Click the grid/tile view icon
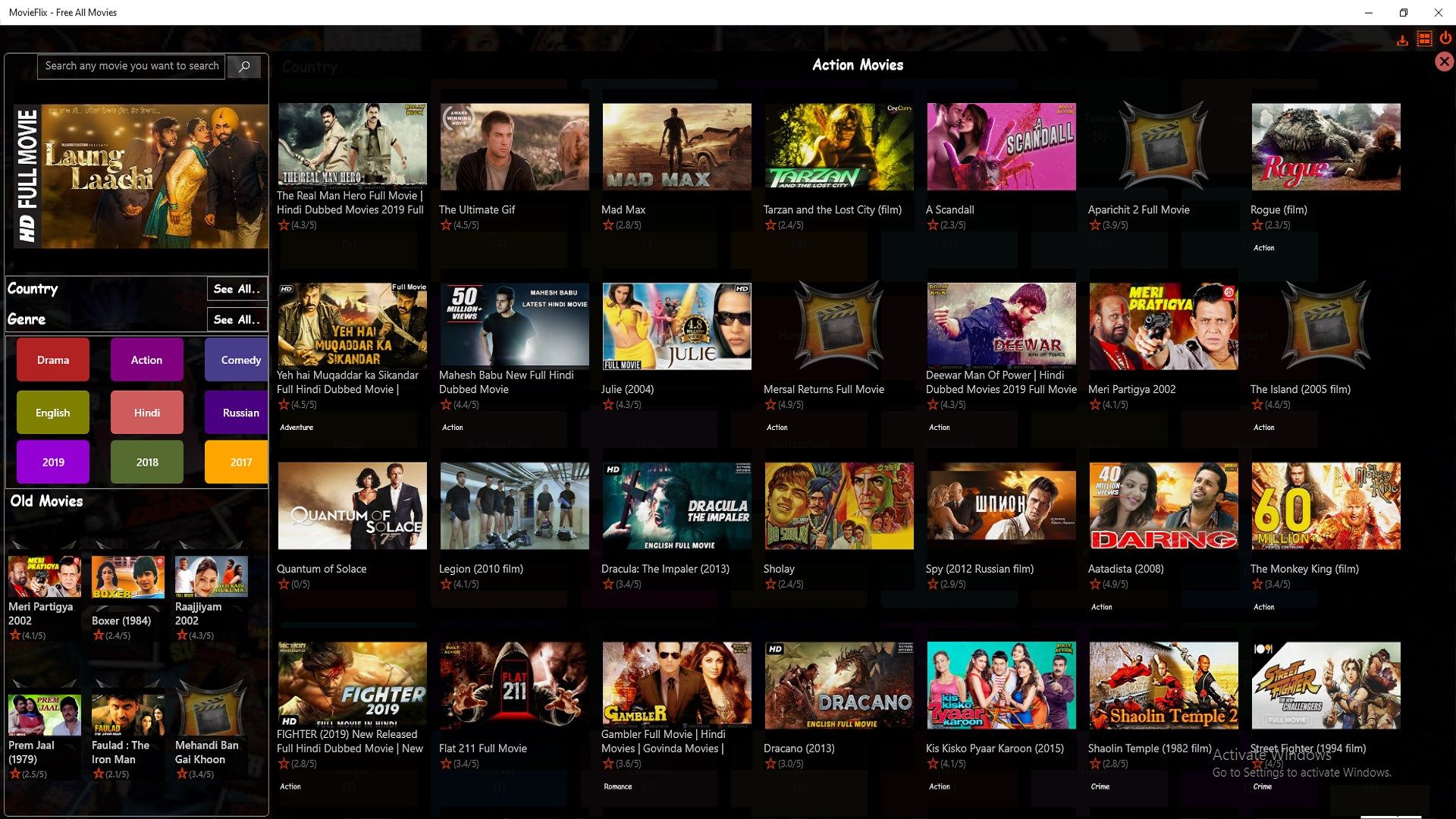1456x819 pixels. 1422,38
